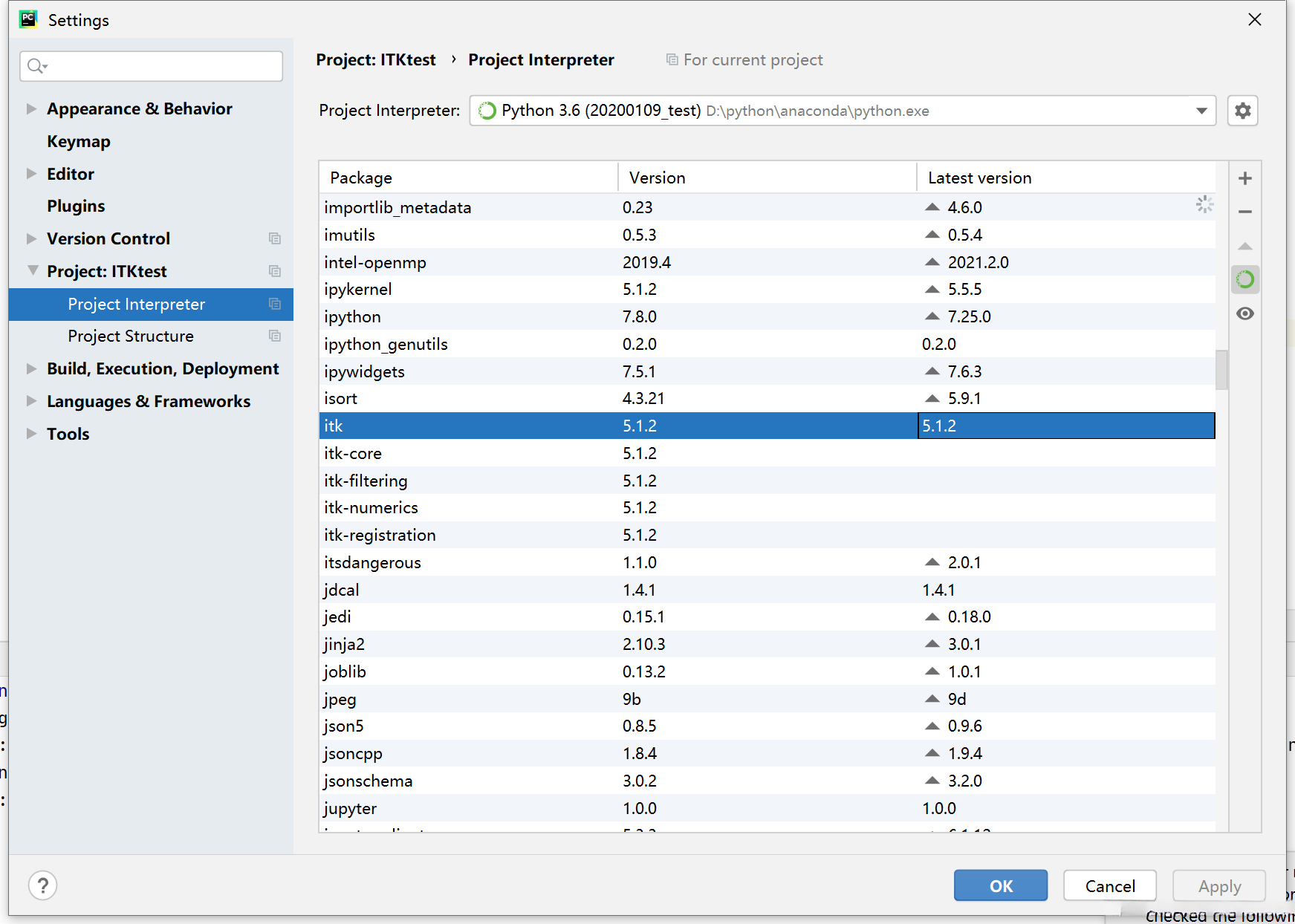1295x924 pixels.
Task: Click the uninstall package minus icon
Action: pos(1245,212)
